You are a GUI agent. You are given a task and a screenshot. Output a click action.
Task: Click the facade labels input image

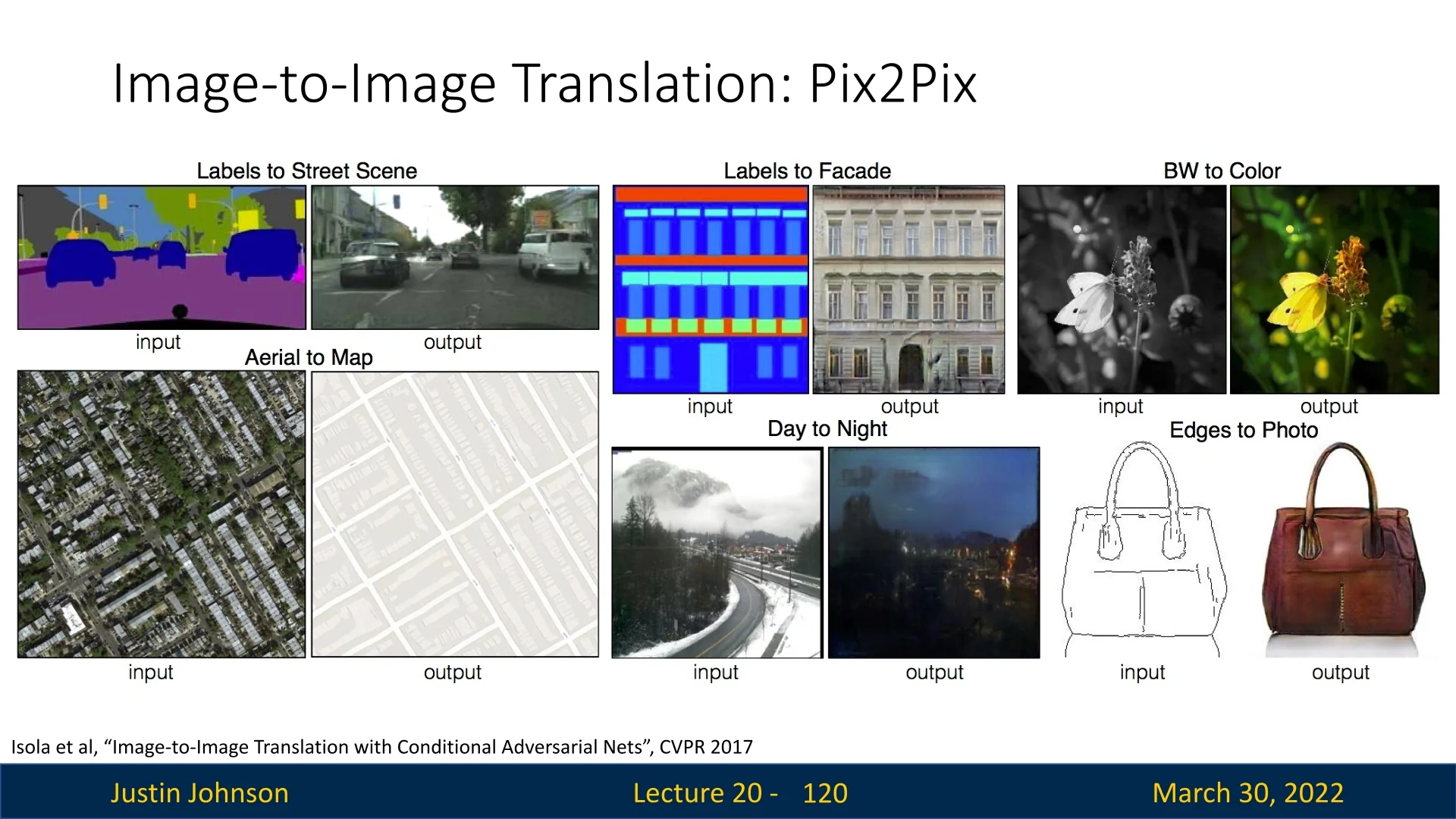[711, 290]
